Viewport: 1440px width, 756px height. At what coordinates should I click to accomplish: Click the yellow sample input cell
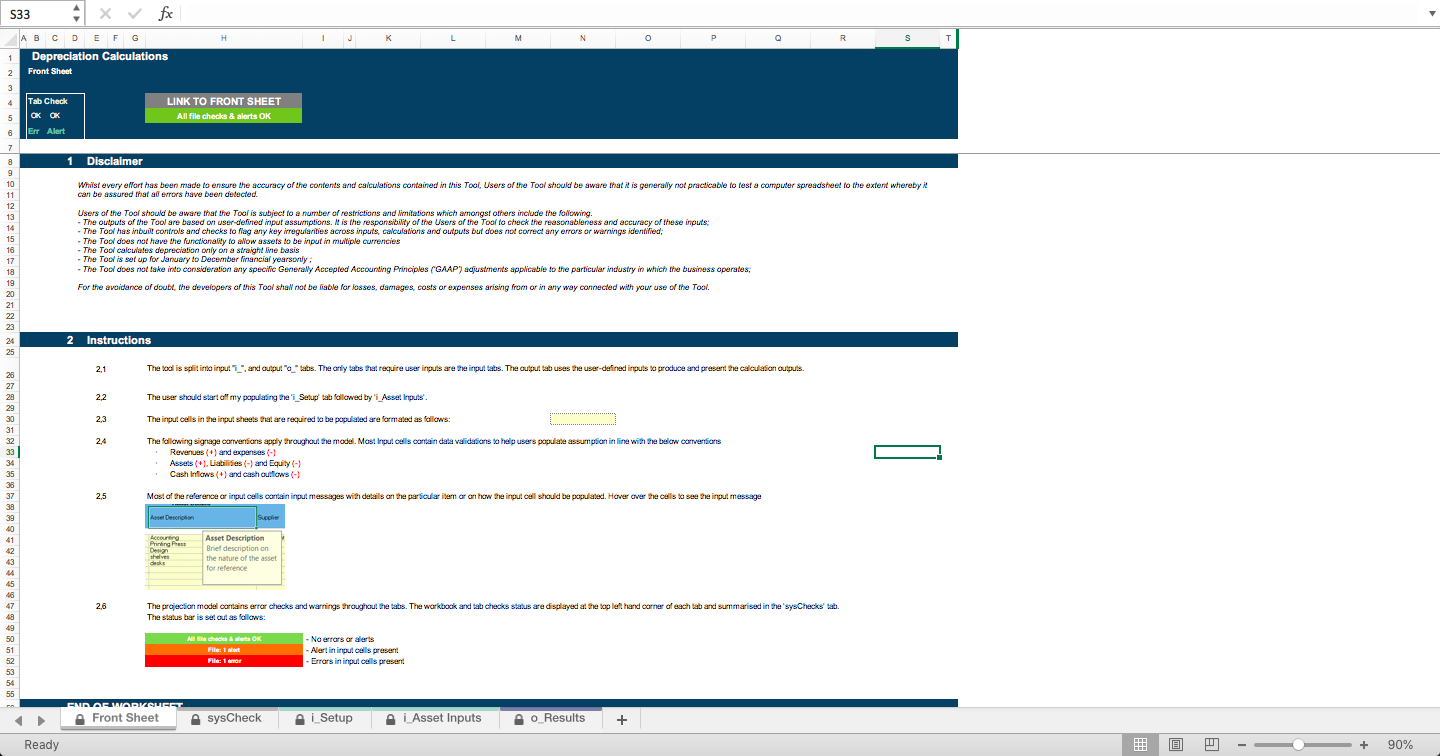point(583,419)
